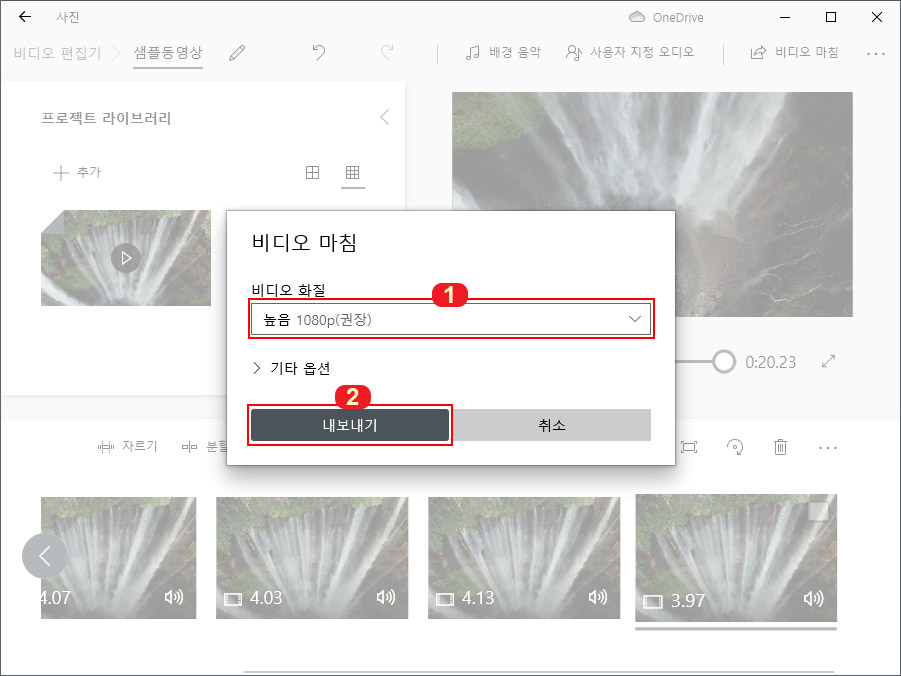The height and width of the screenshot is (676, 901).
Task: Click the undo icon
Action: (x=318, y=52)
